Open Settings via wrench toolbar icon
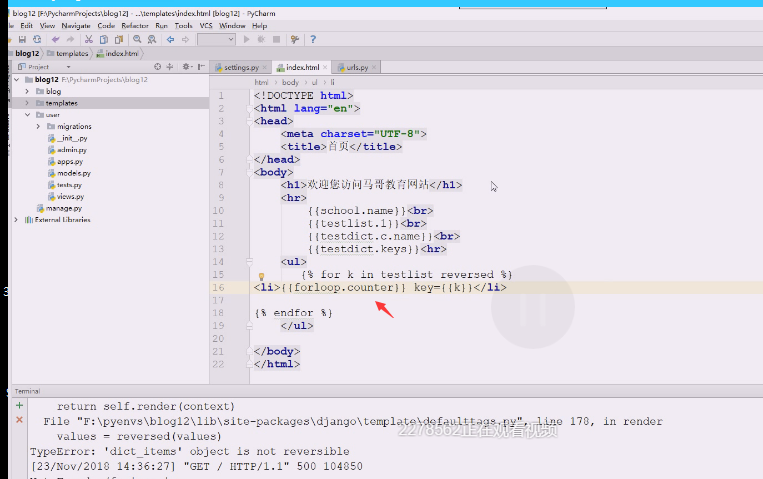The image size is (763, 479). point(295,39)
